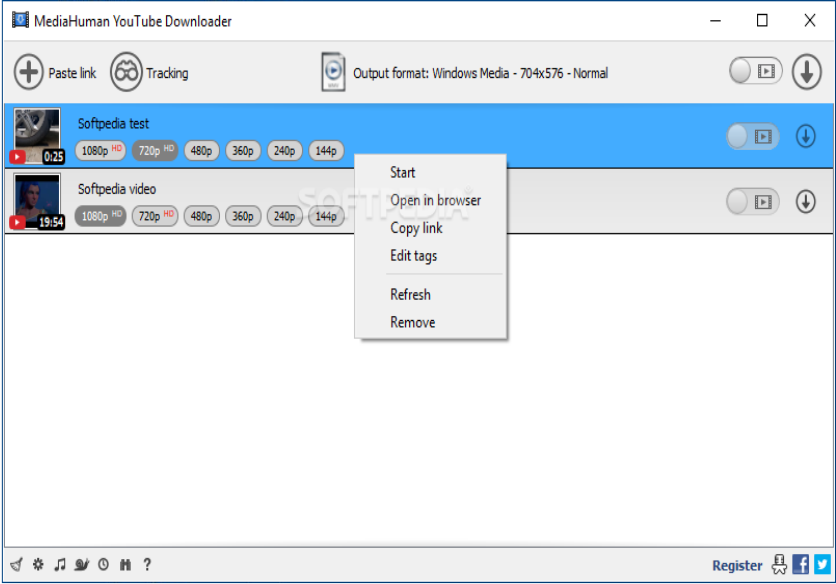This screenshot has height=584, width=836.
Task: Click the MediaHuman app icon in the title bar
Action: point(20,20)
